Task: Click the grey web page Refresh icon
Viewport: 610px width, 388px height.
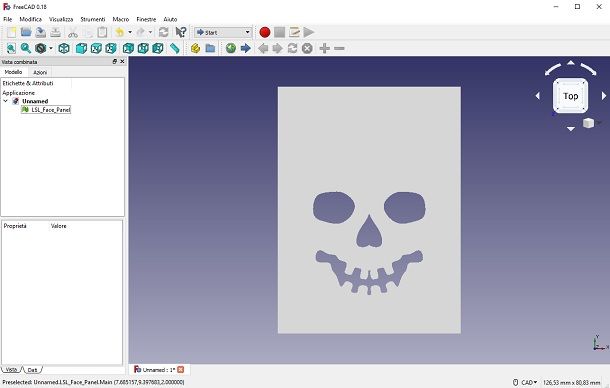Action: click(292, 48)
